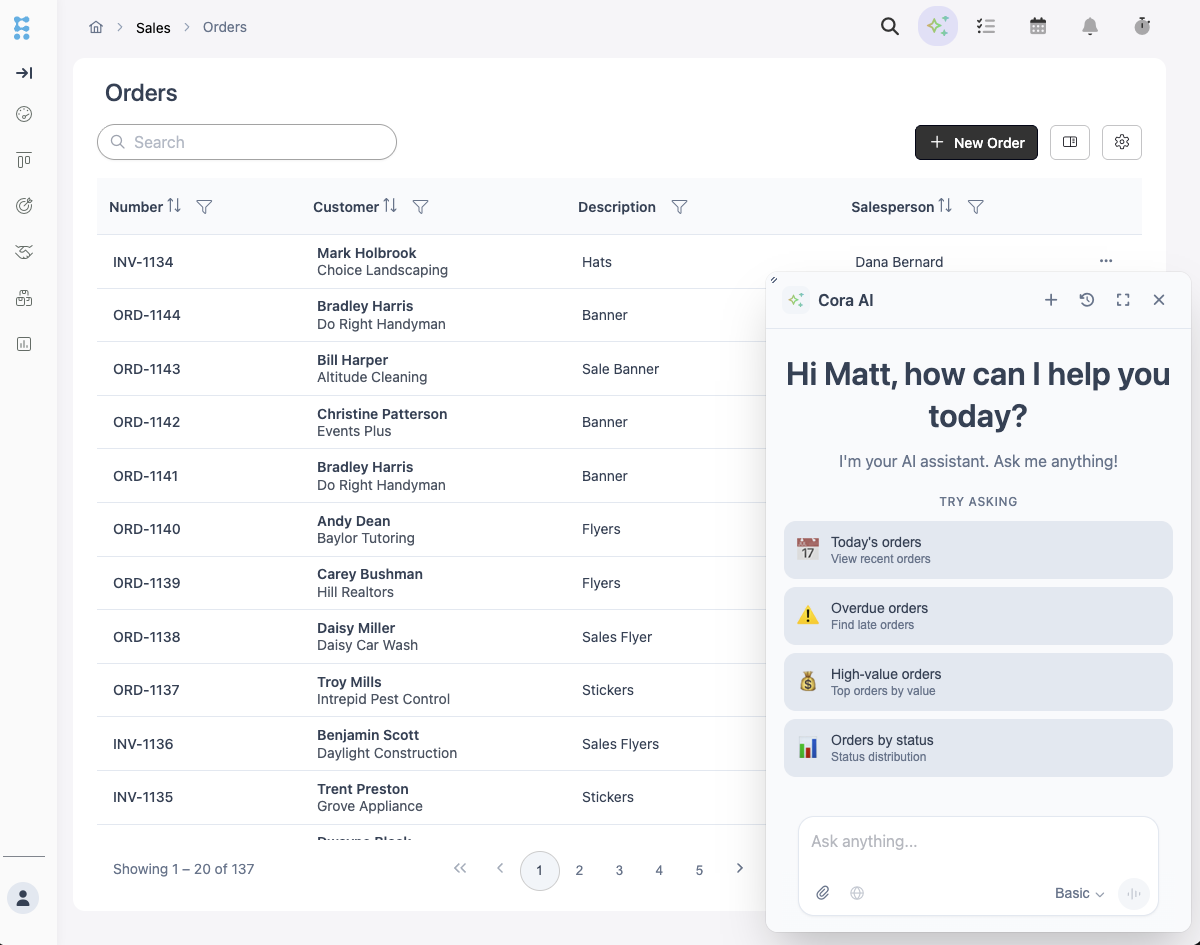This screenshot has width=1200, height=945.
Task: Expand Cora AI panel to fullscreen
Action: pyautogui.click(x=1123, y=300)
